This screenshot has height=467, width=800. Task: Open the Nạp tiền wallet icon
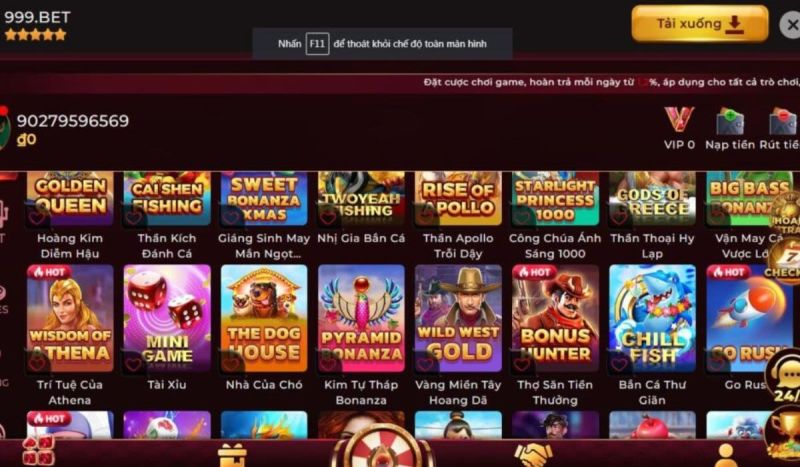(x=730, y=121)
